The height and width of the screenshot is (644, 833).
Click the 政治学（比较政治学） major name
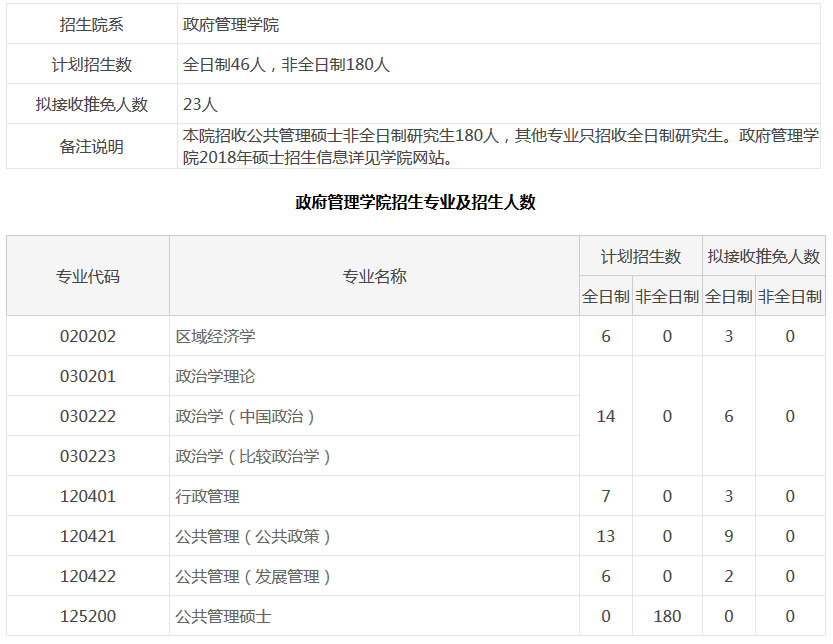click(253, 456)
